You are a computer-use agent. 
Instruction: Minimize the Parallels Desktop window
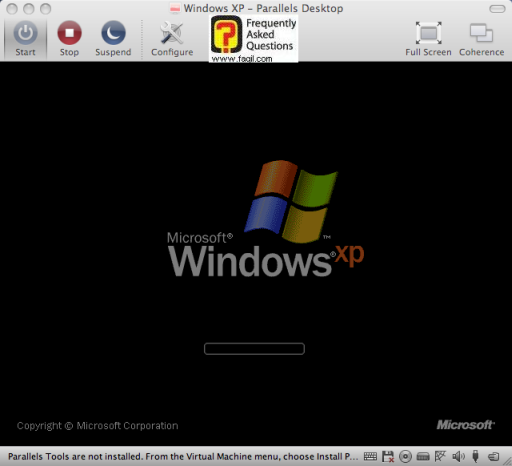[x=29, y=9]
